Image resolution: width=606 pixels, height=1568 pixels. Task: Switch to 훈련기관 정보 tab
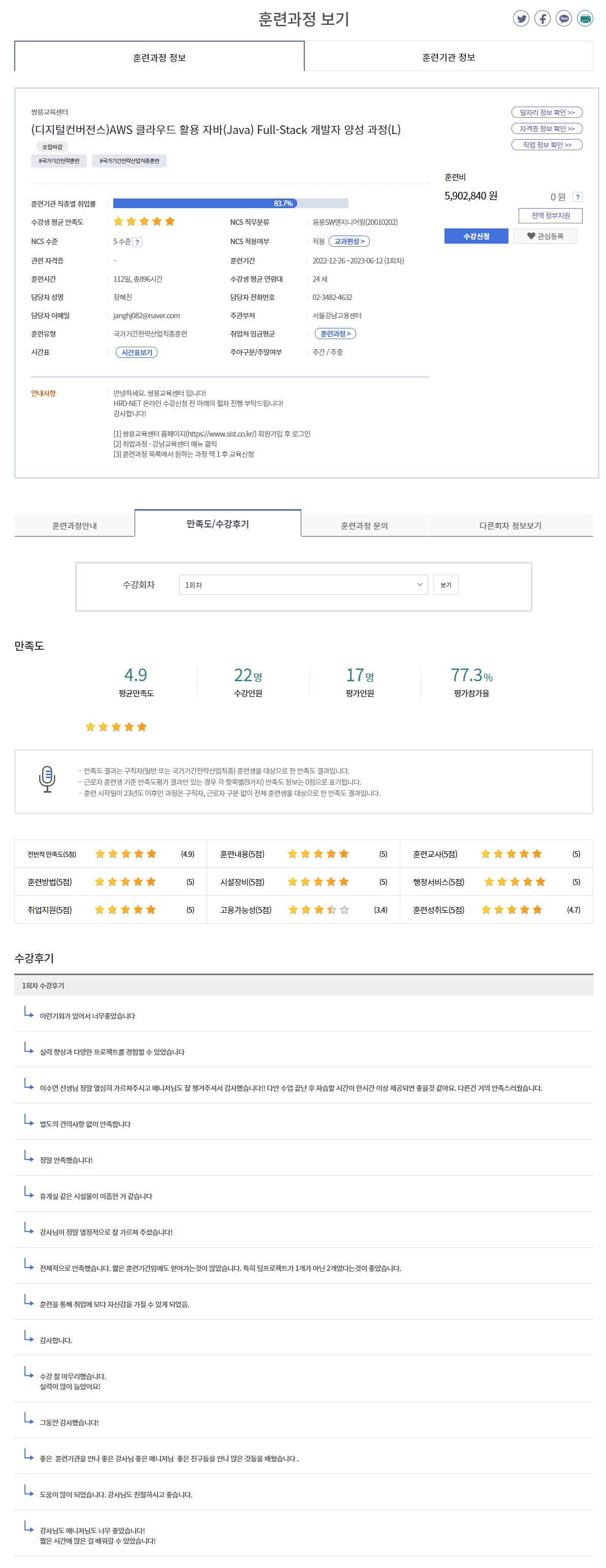coord(448,57)
